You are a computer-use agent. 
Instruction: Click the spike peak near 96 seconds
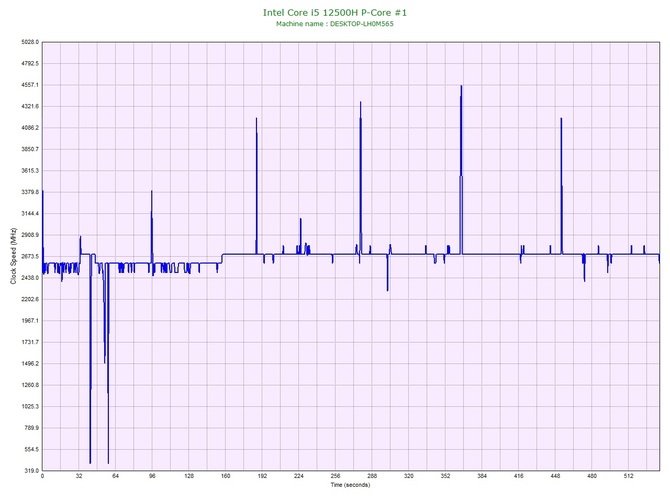pos(151,191)
